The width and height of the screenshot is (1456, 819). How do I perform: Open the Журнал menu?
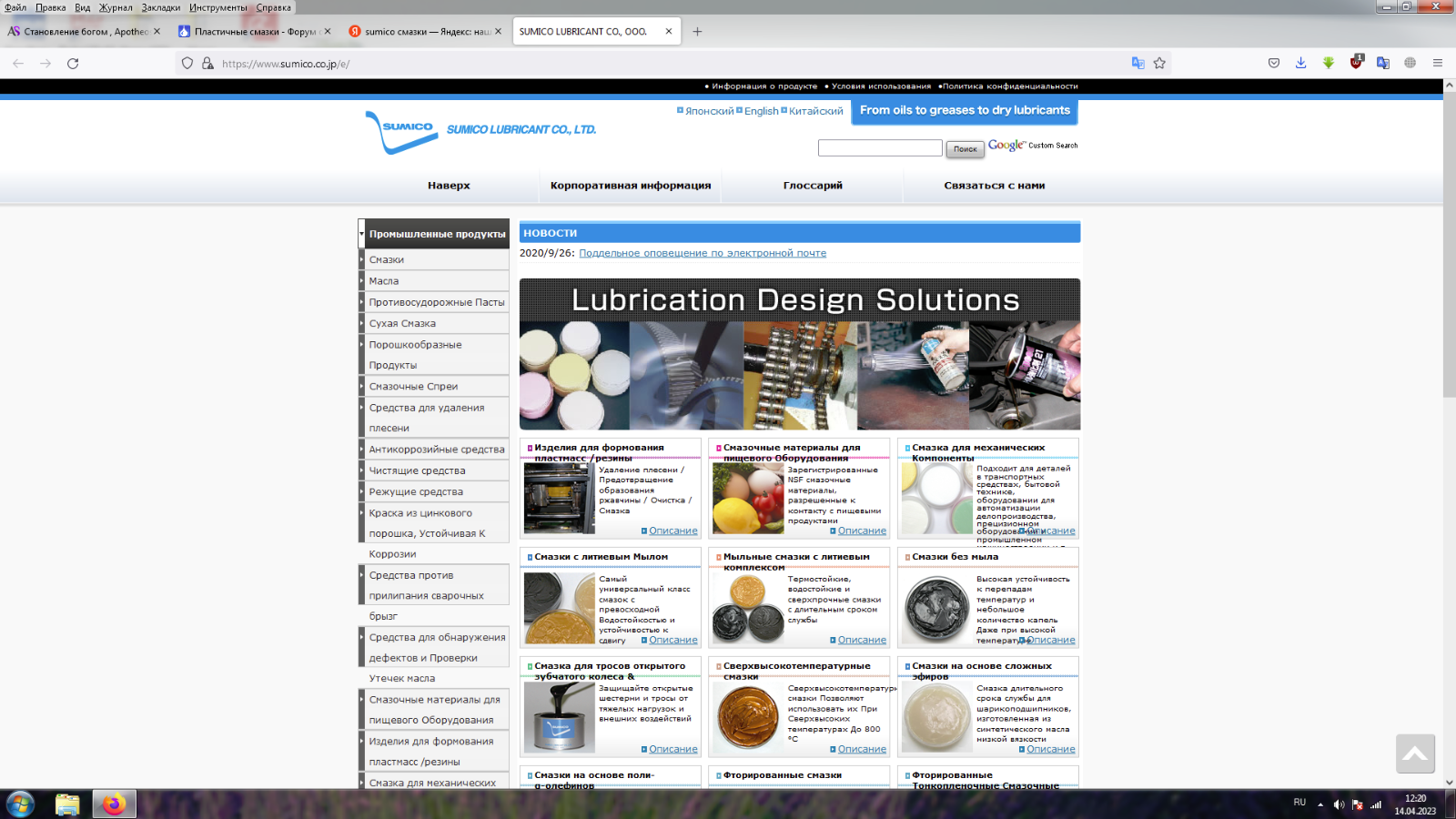(x=116, y=7)
